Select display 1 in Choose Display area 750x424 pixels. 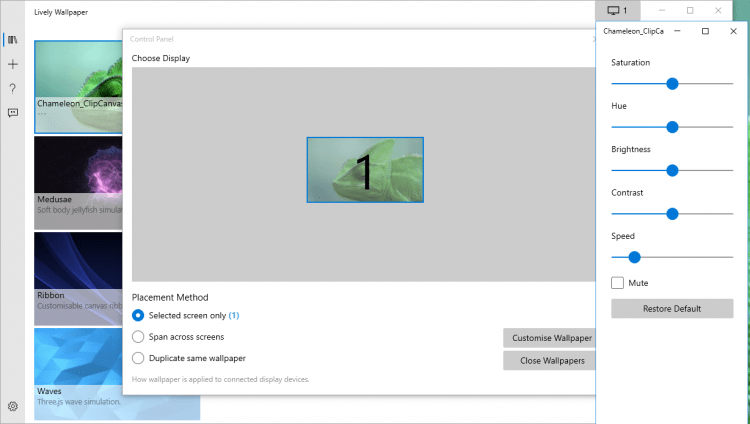365,170
